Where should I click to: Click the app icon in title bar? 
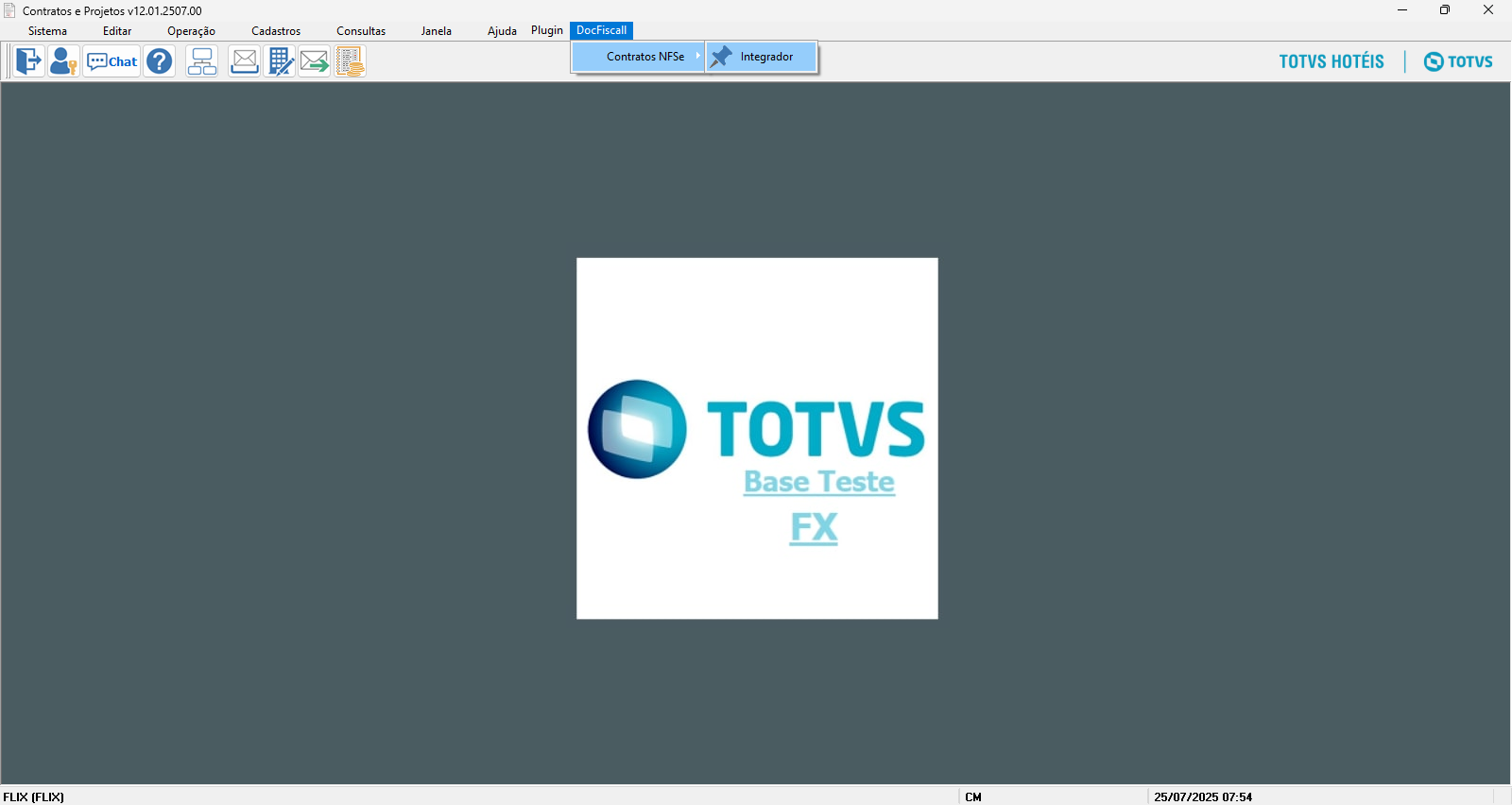[x=9, y=10]
